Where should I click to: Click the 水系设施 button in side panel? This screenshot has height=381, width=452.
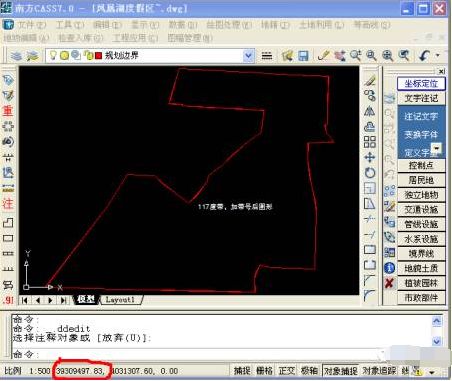[421, 239]
